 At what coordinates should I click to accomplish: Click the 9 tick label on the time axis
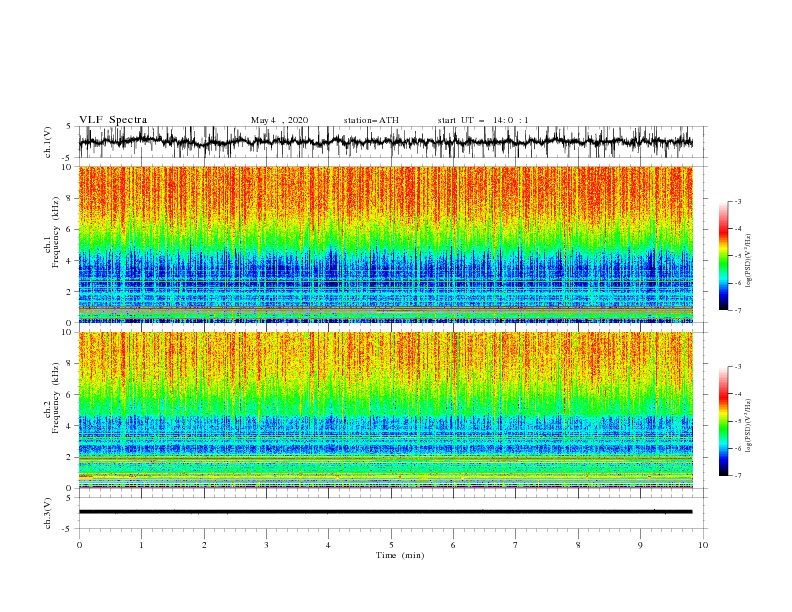[640, 545]
